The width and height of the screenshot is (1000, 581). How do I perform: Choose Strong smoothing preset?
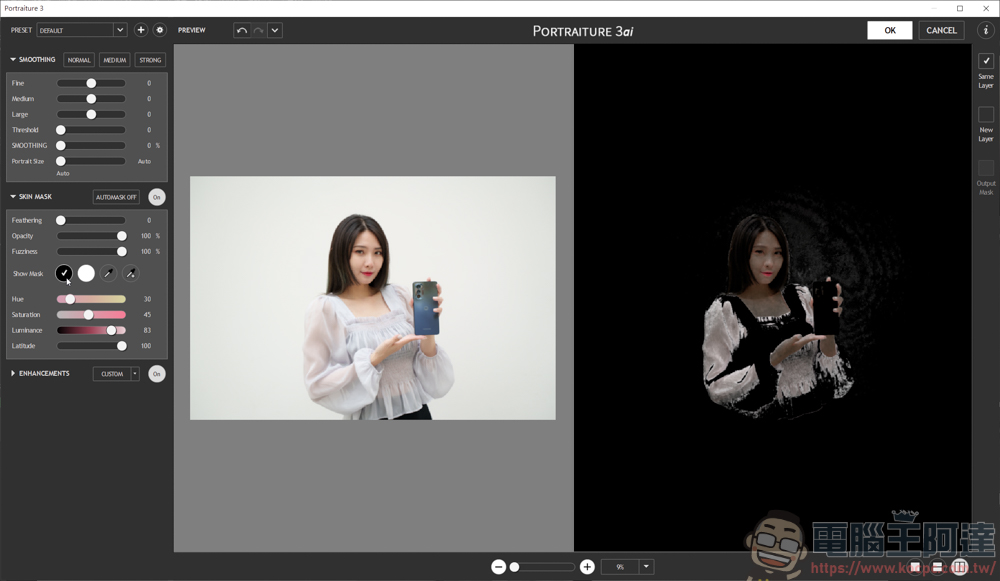click(151, 60)
